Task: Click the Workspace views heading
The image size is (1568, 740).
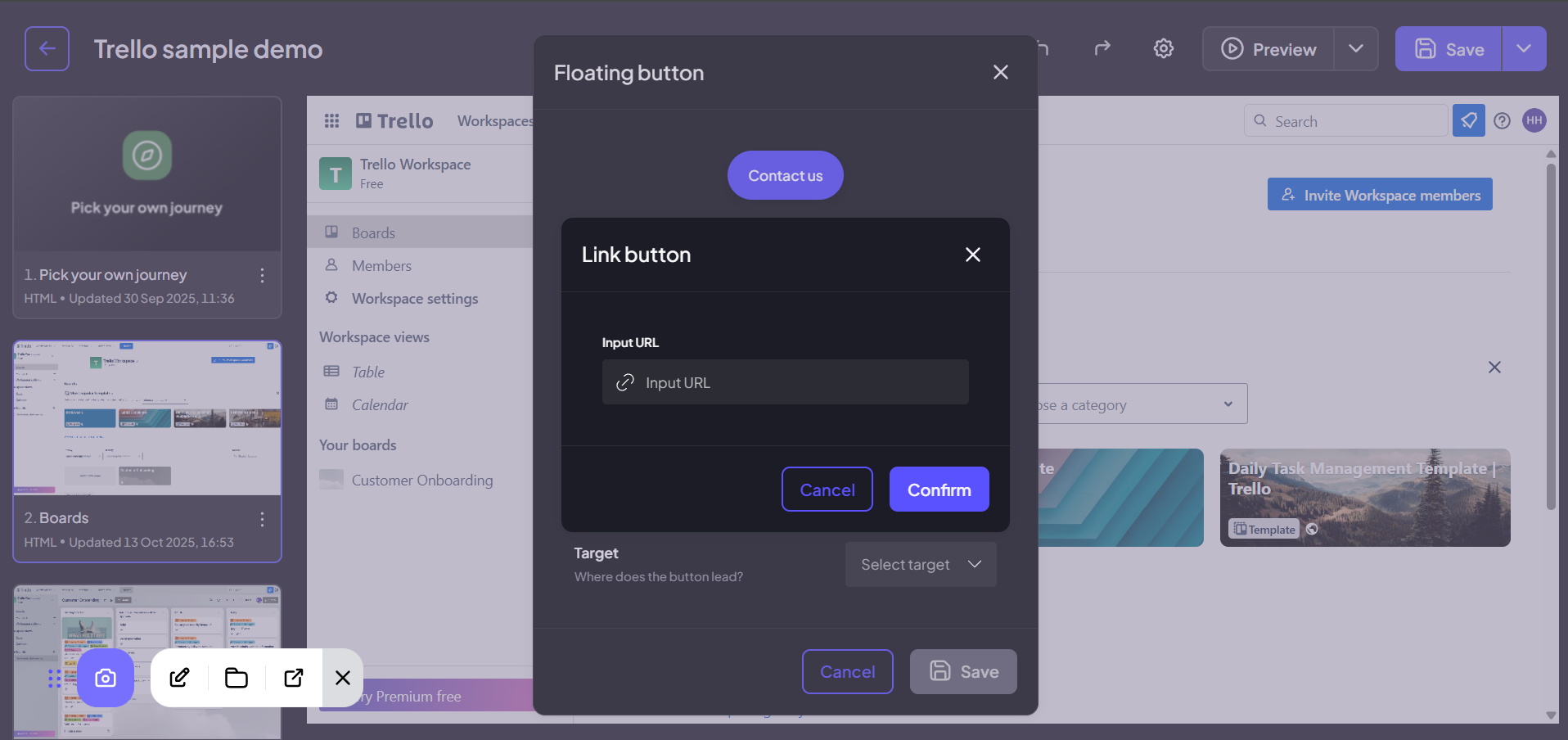Action: click(x=374, y=336)
